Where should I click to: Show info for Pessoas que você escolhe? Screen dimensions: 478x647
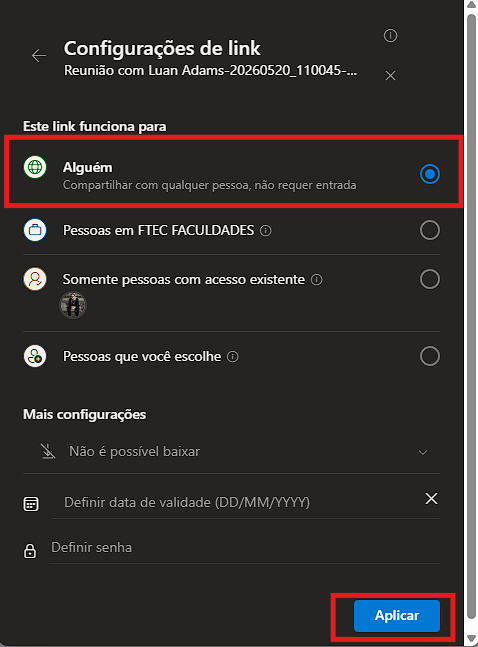pyautogui.click(x=233, y=357)
